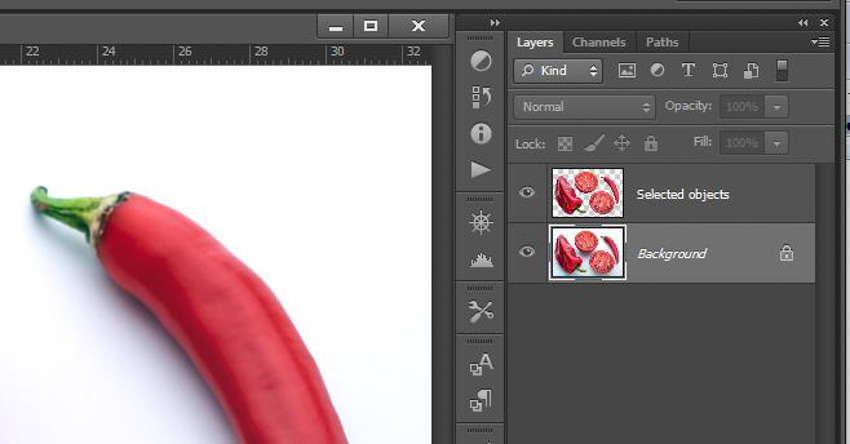Screen dimensions: 850x444
Task: Toggle the layer filtering switch
Action: pyautogui.click(x=782, y=70)
